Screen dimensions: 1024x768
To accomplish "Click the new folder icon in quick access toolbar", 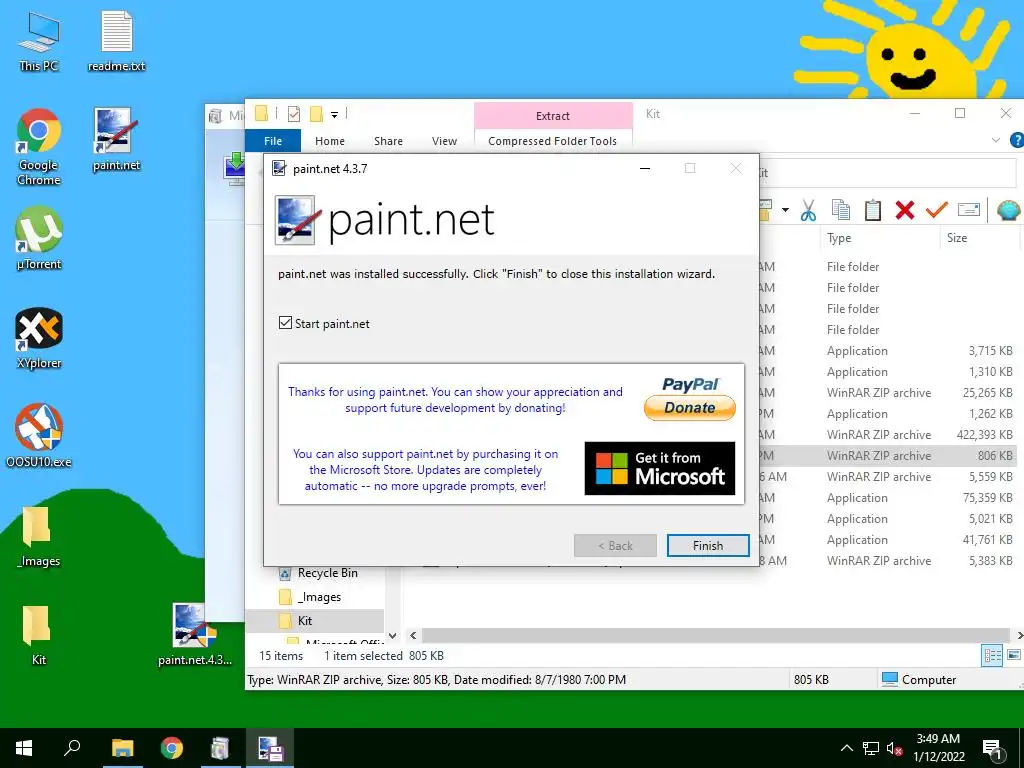I will (x=316, y=114).
